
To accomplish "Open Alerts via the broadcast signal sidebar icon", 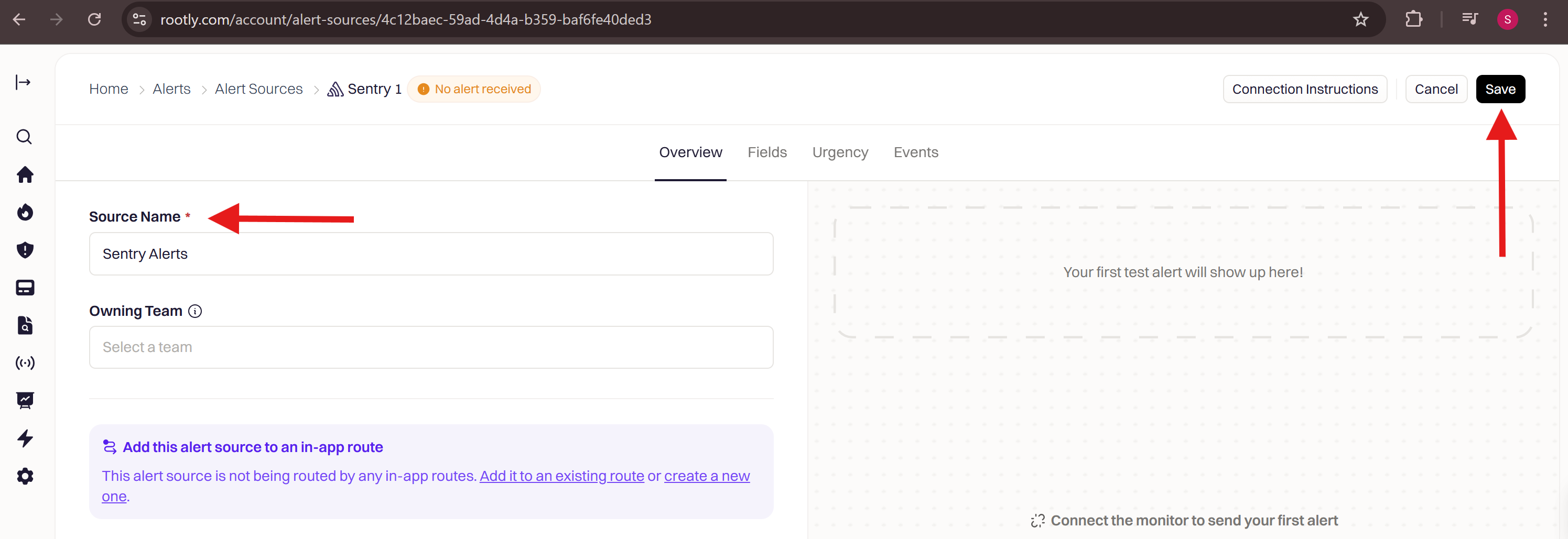I will pos(24,363).
